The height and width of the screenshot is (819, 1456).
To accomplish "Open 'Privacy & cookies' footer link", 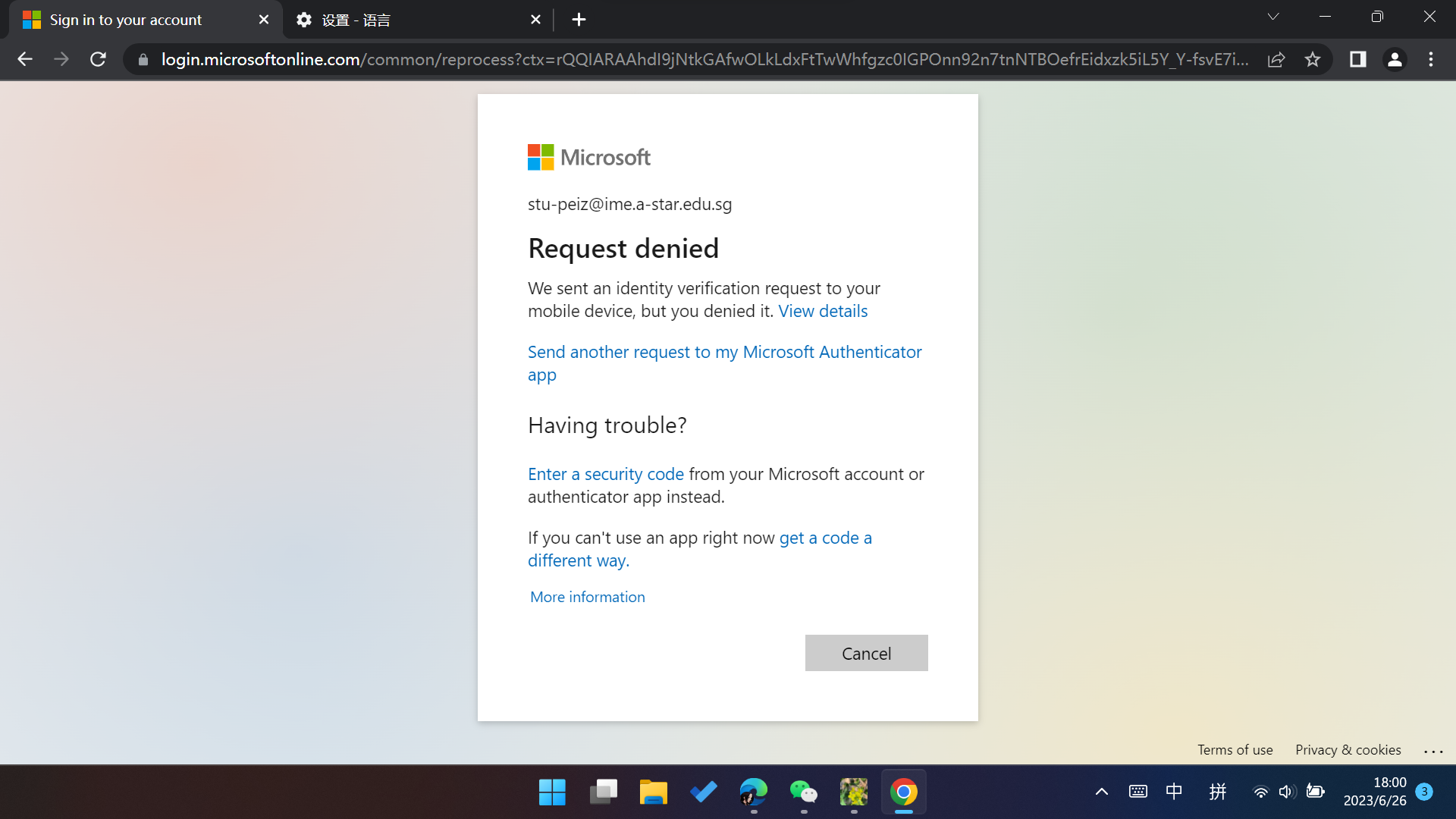I will [x=1348, y=750].
